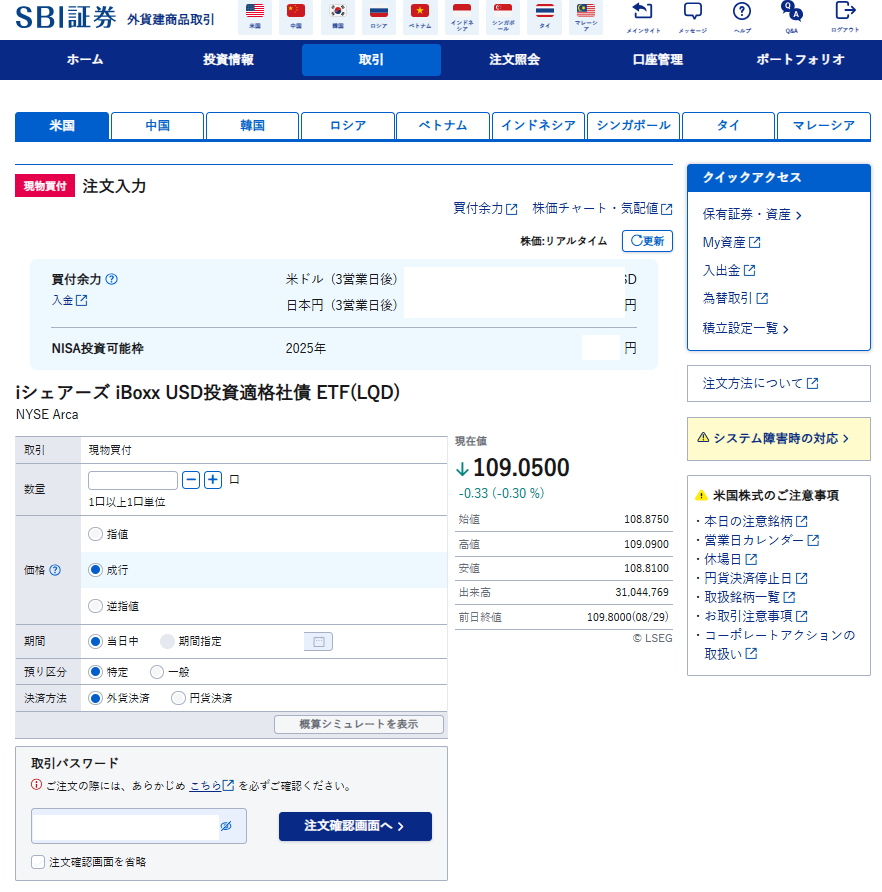Switch to シンガポール market tab

633,126
